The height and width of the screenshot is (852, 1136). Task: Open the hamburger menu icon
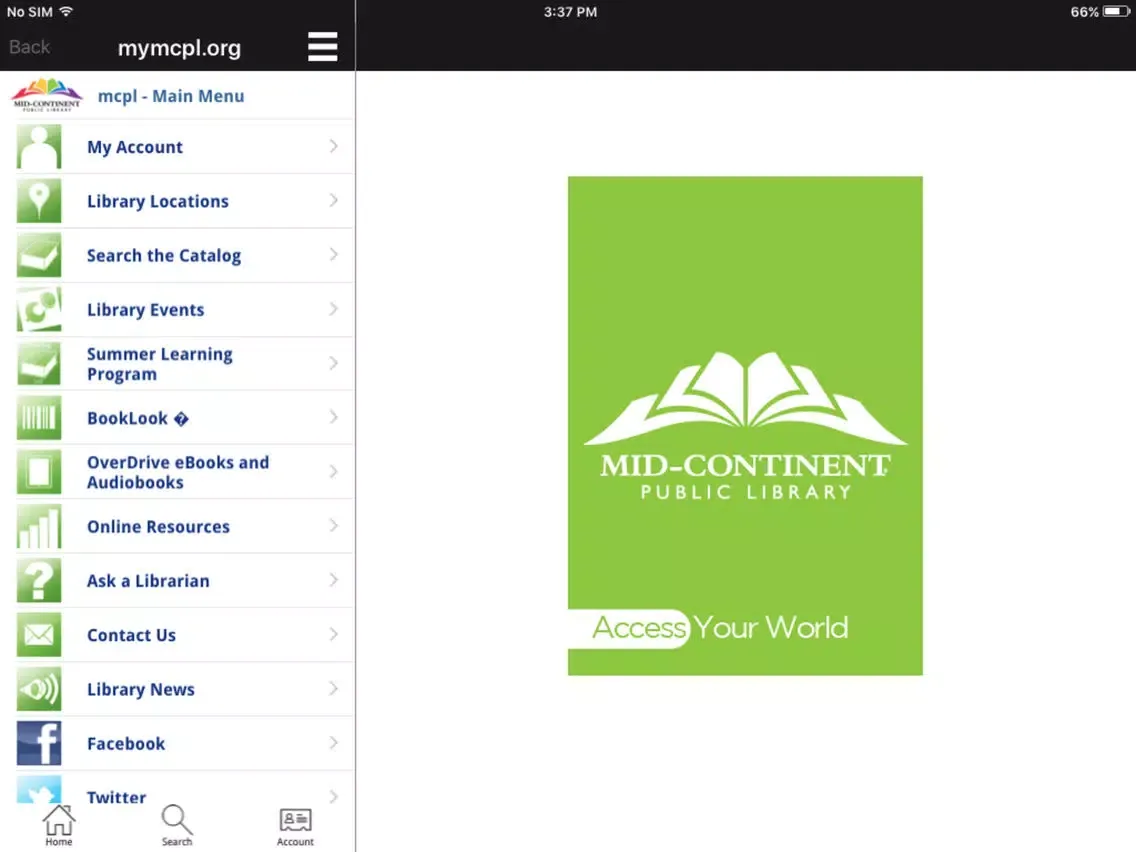point(322,47)
